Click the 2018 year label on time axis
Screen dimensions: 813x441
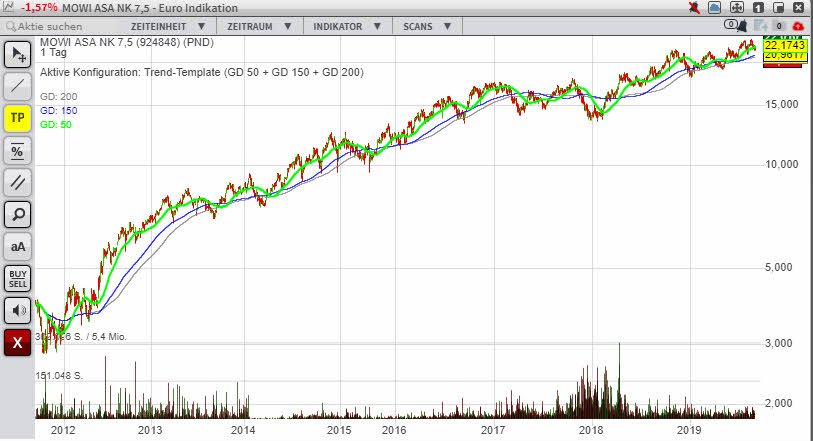(591, 430)
